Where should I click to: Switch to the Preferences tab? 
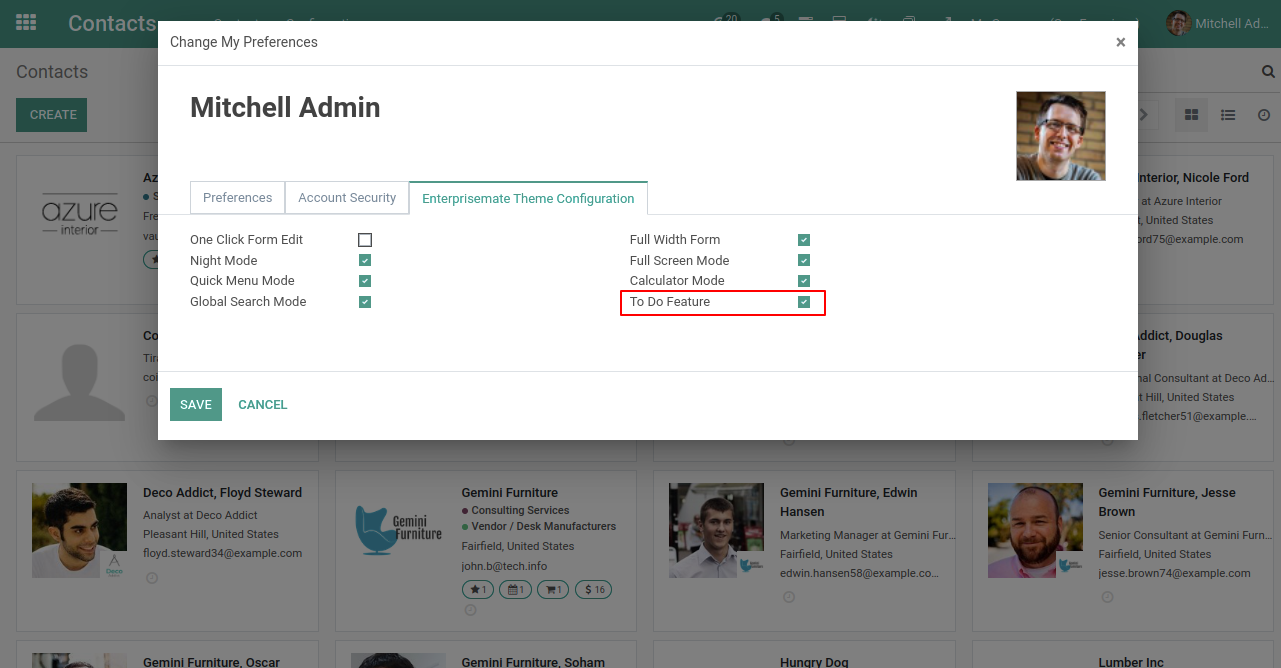[x=237, y=198]
